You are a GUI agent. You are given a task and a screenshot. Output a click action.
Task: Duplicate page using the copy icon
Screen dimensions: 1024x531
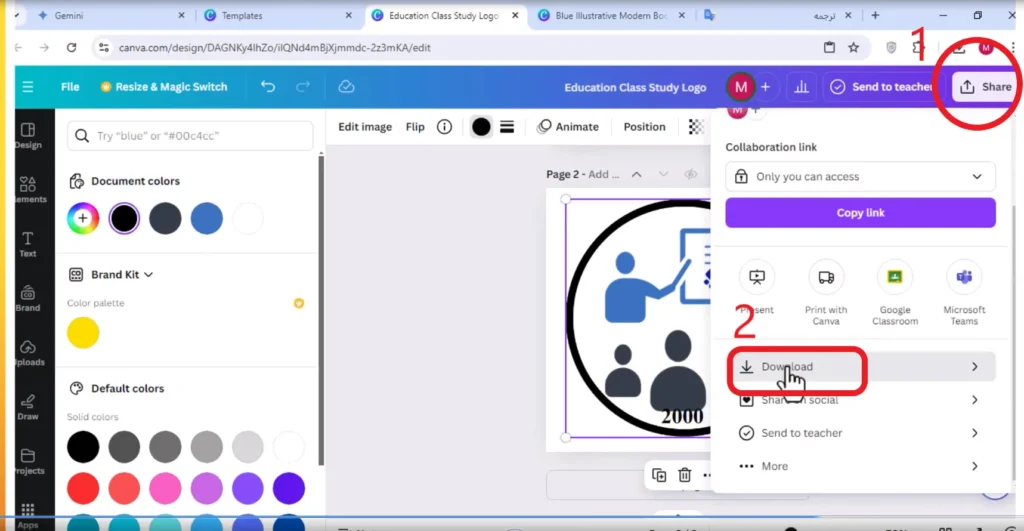click(x=659, y=475)
